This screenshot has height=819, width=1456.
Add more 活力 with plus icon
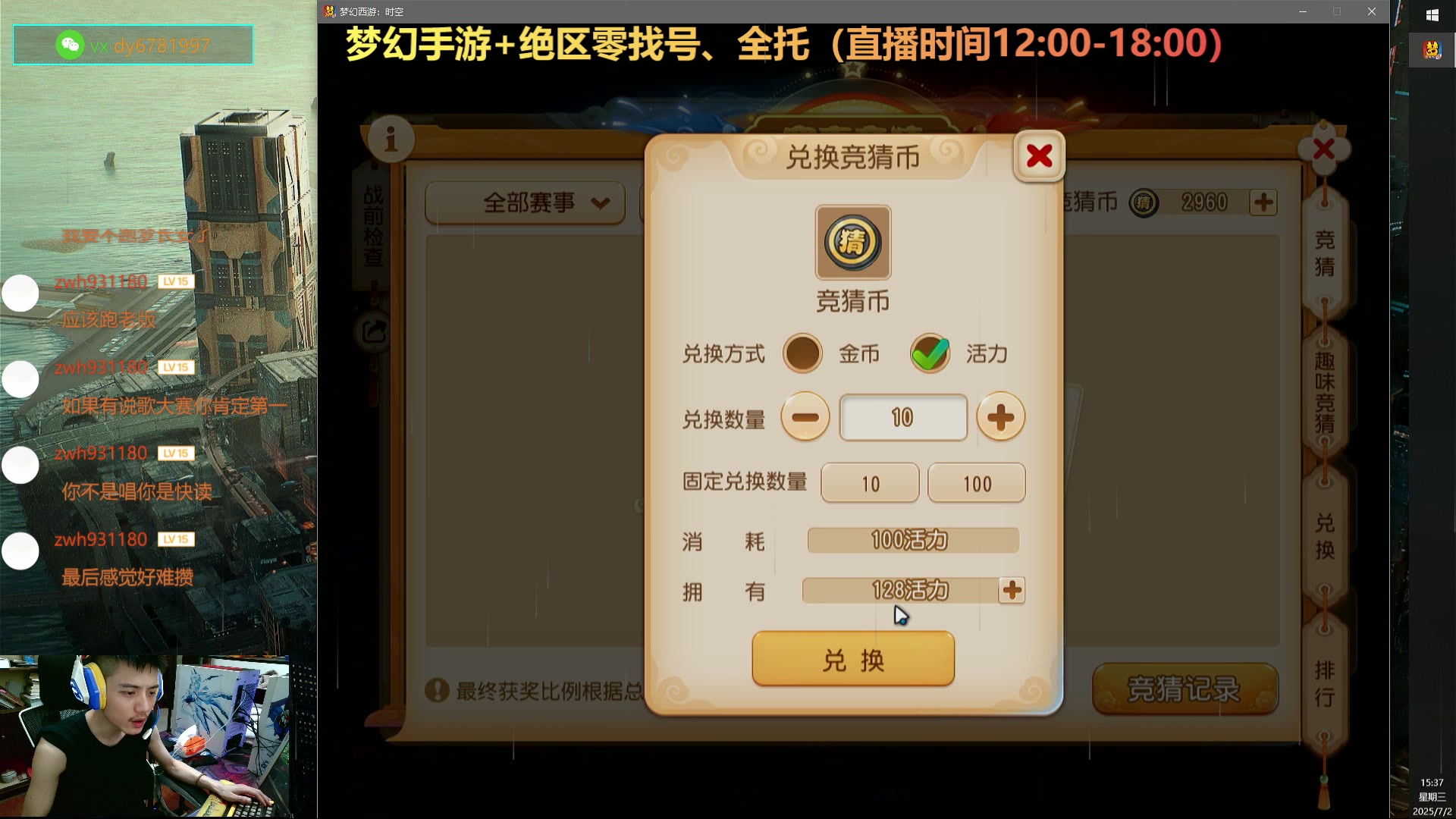point(1012,590)
